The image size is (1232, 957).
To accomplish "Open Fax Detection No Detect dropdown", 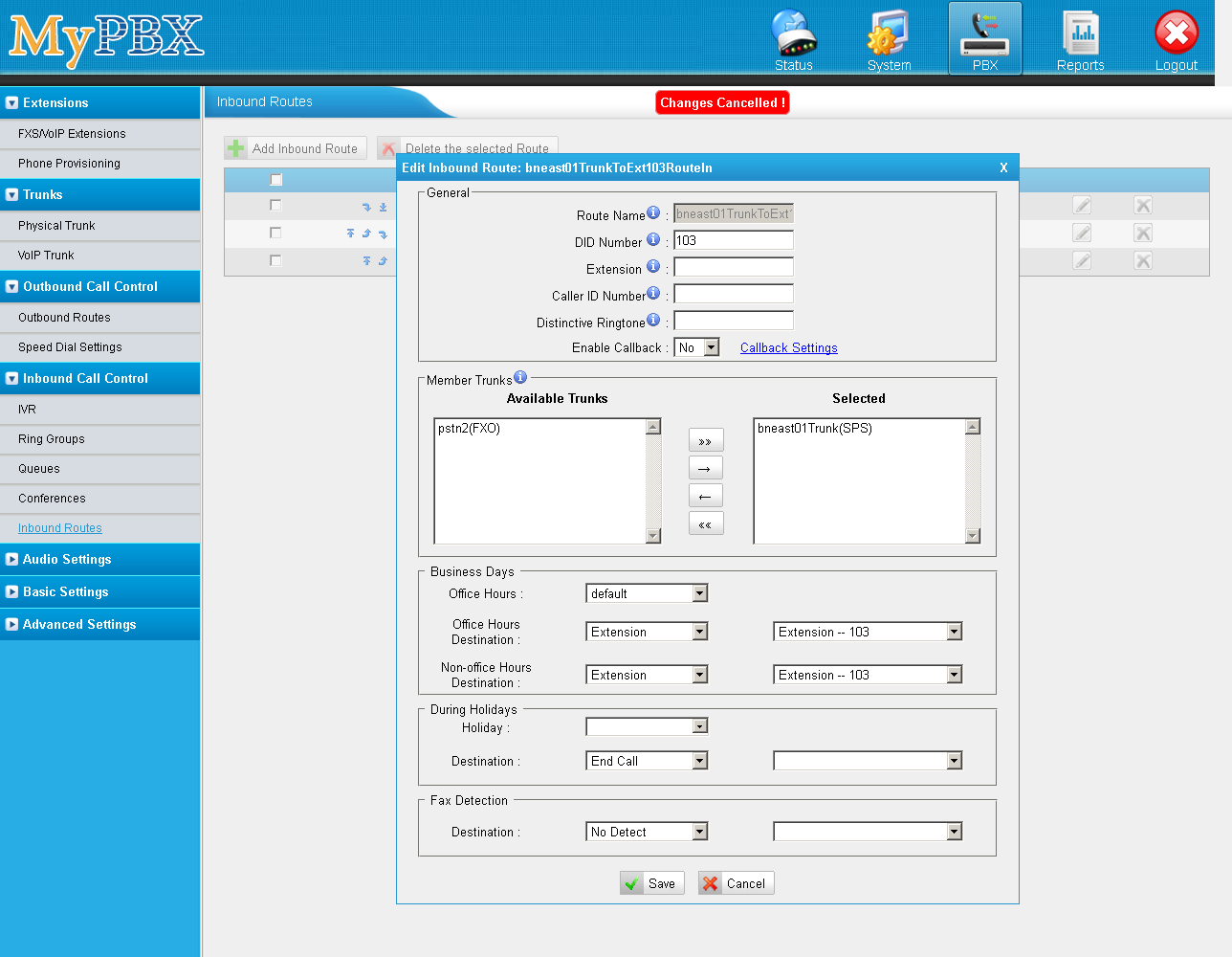I will tap(647, 832).
